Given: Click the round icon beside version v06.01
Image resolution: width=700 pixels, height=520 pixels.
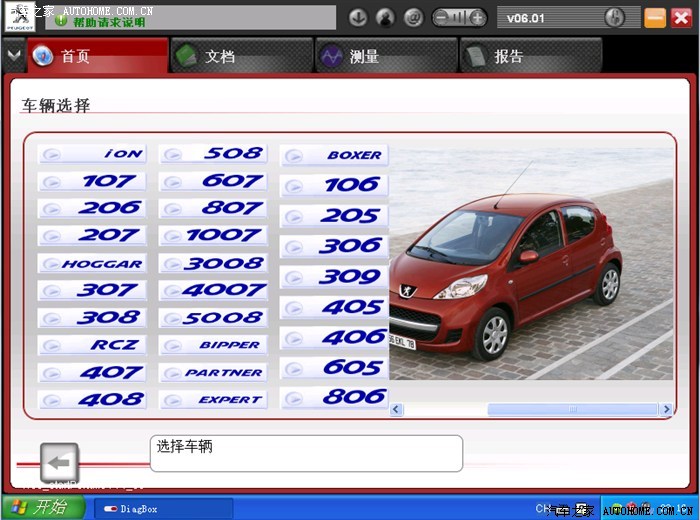Looking at the screenshot, I should tap(615, 17).
